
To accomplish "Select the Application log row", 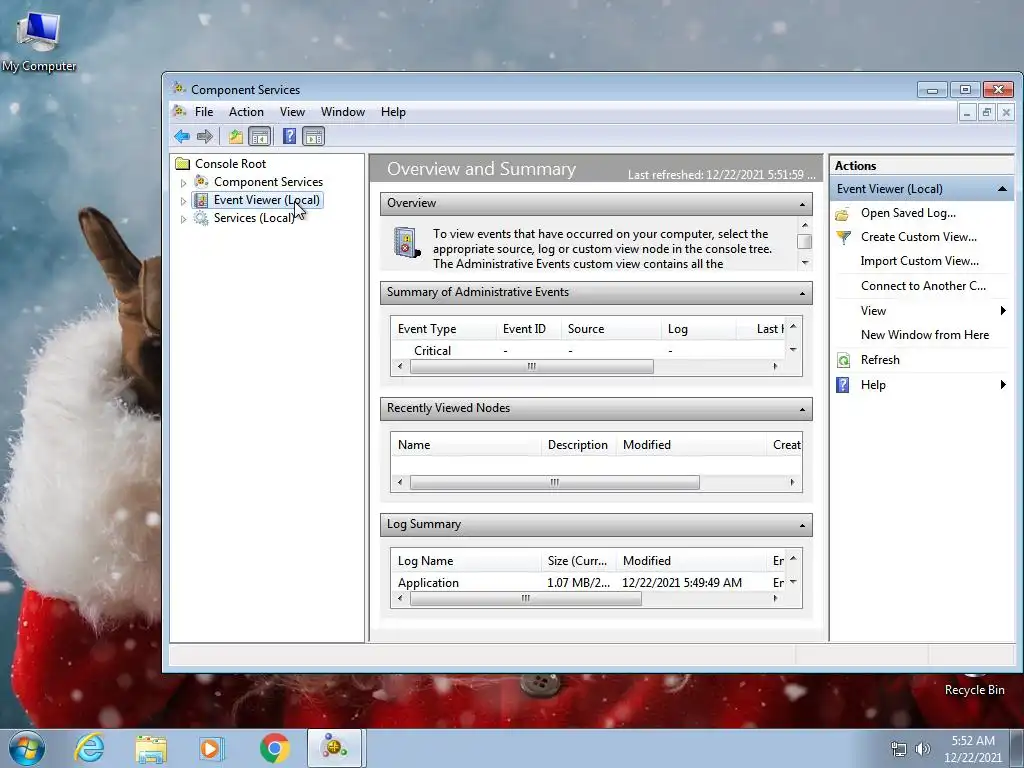I will (588, 583).
